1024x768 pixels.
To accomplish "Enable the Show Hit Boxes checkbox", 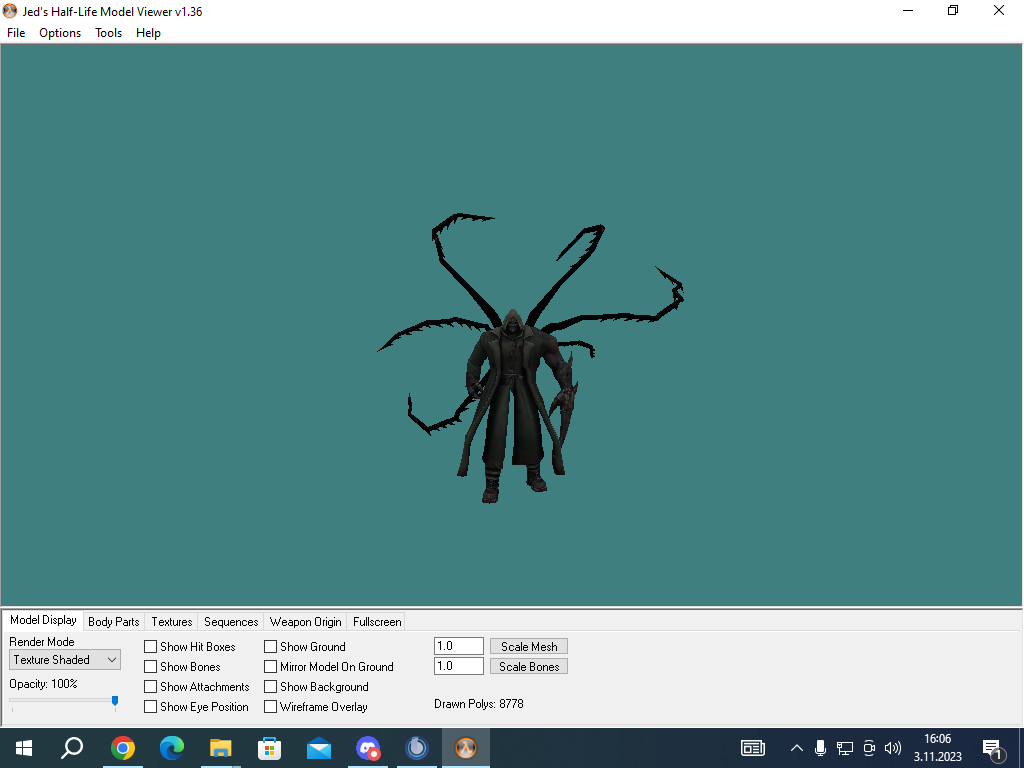I will click(150, 647).
